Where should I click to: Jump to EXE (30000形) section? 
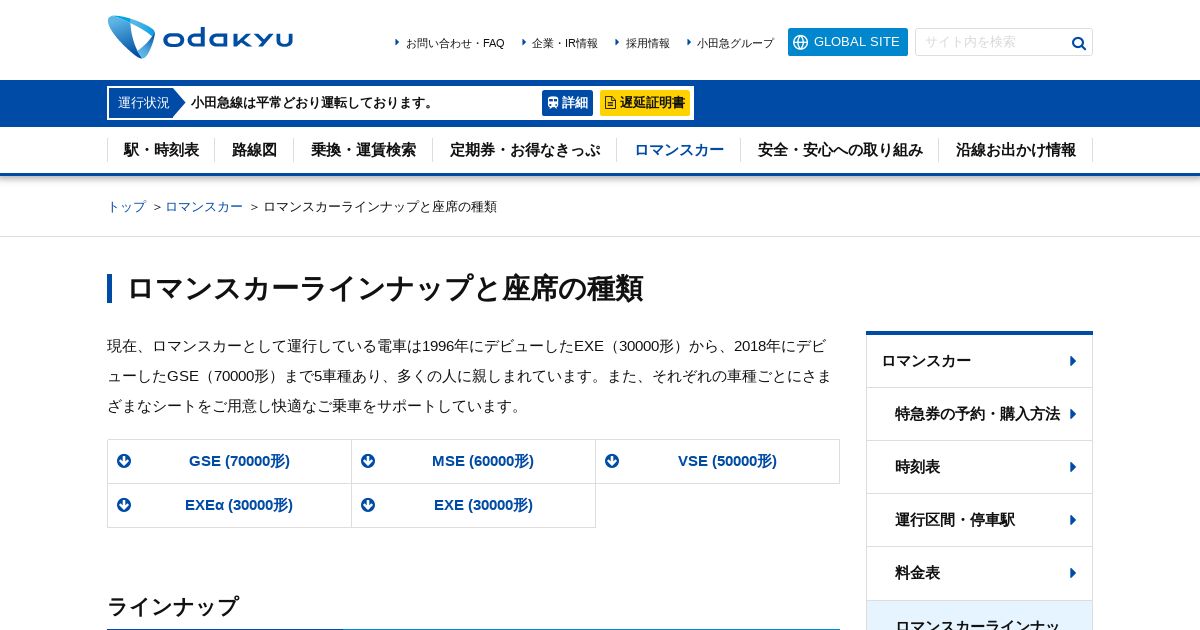[x=473, y=505]
